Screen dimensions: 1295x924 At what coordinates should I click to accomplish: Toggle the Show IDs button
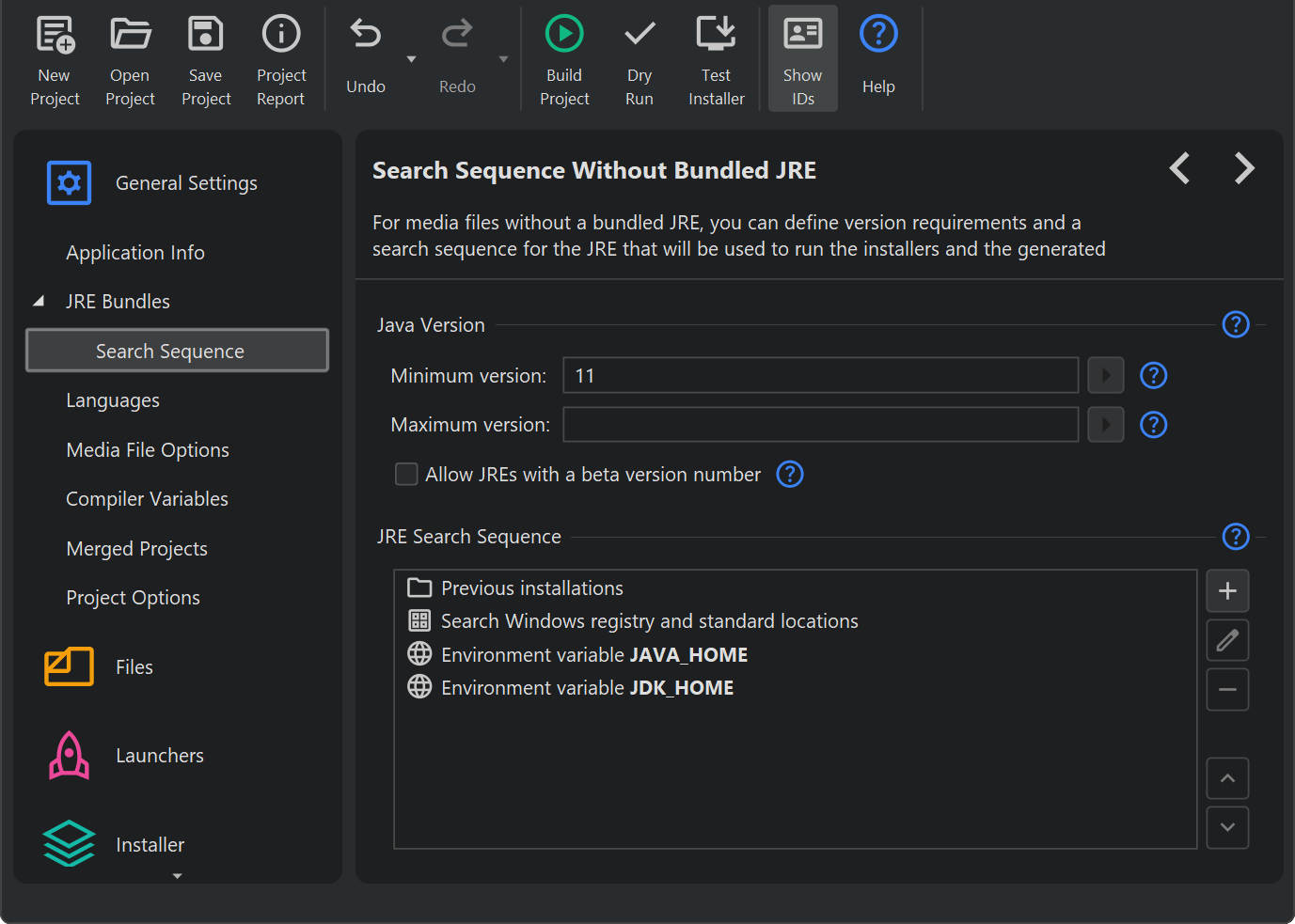click(802, 58)
